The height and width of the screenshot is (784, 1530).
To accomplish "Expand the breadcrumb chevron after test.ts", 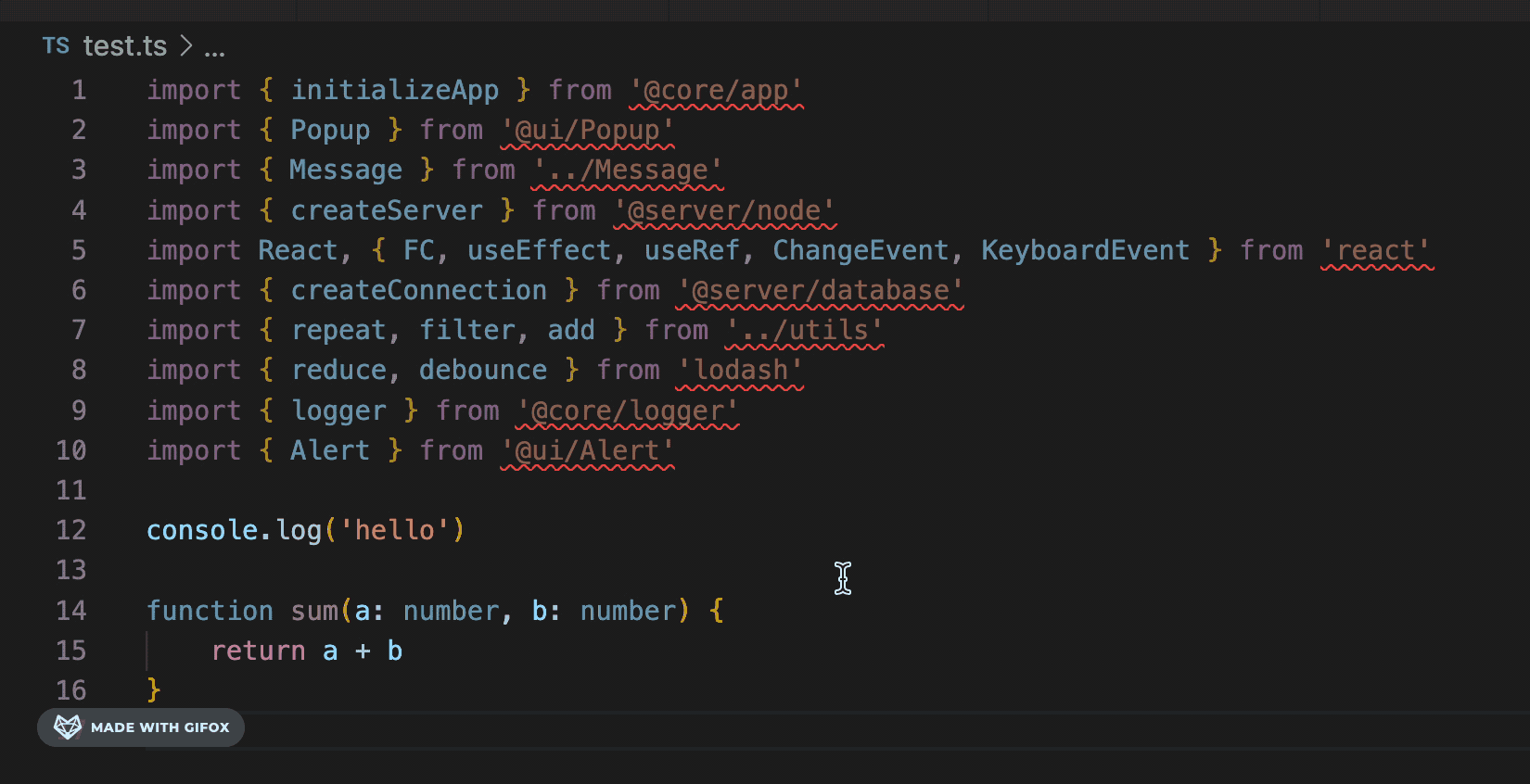I will pyautogui.click(x=186, y=46).
